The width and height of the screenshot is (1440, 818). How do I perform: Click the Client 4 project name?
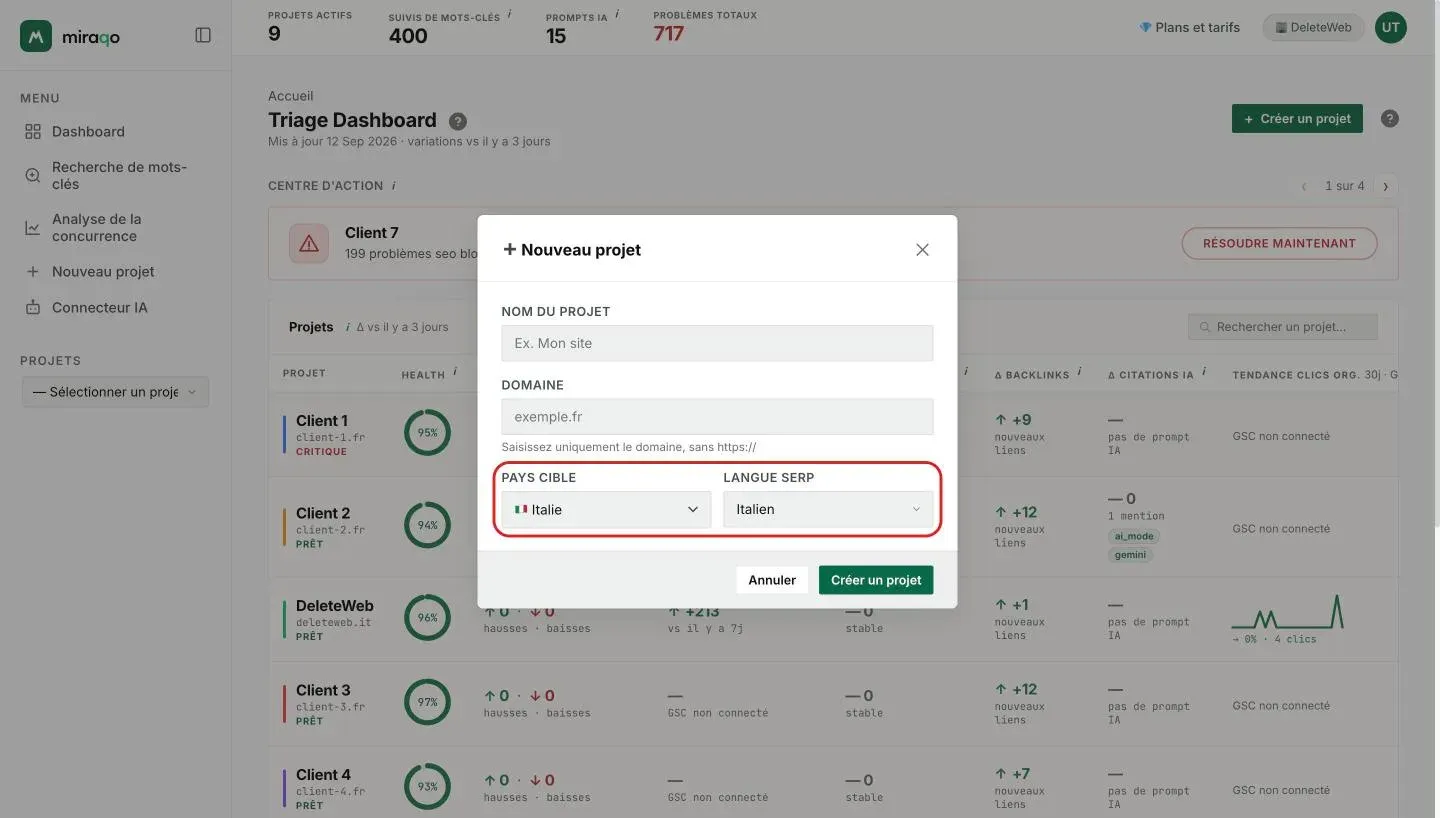pos(323,775)
